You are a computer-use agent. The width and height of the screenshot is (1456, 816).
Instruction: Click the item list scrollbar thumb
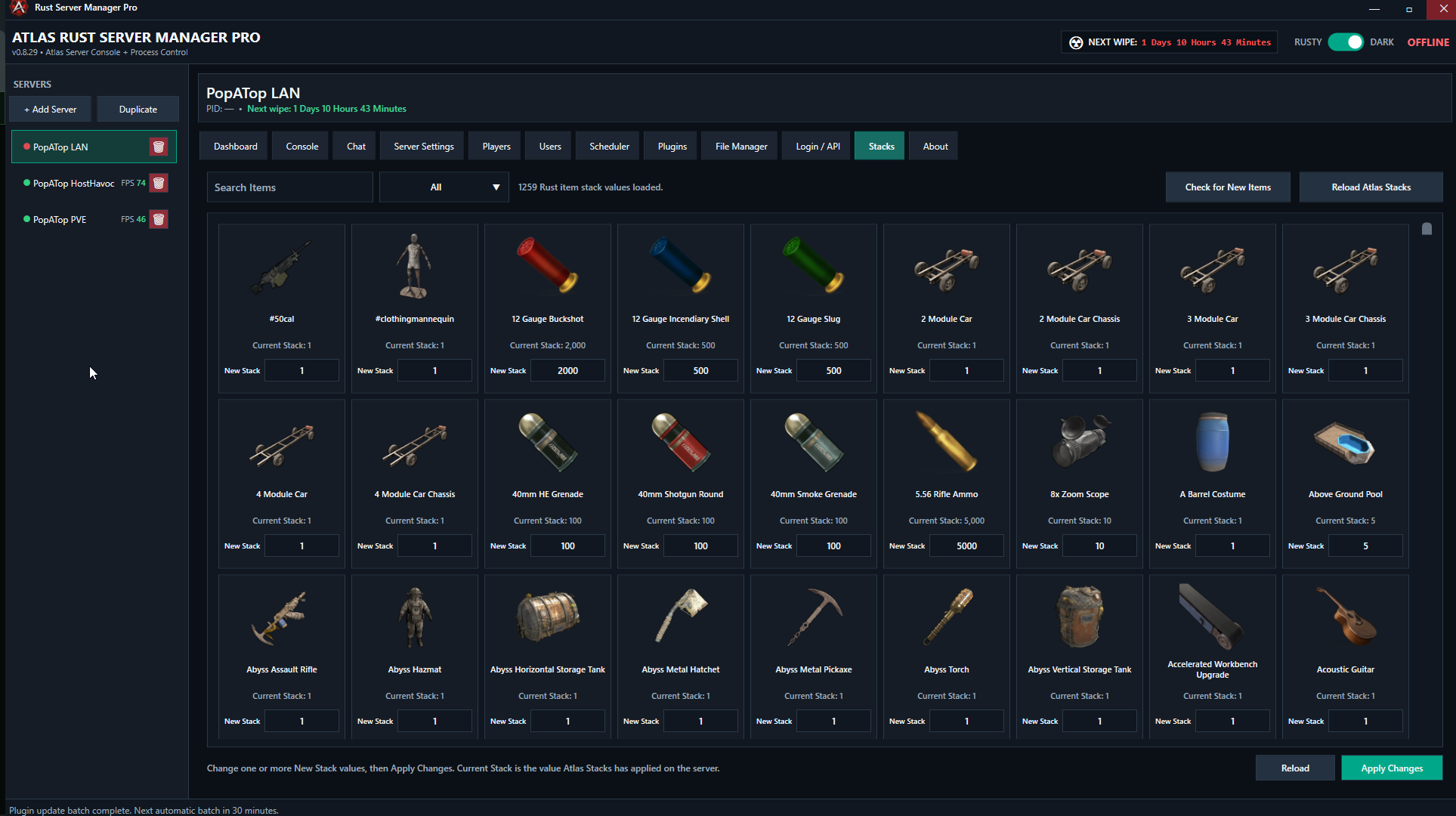(1427, 229)
